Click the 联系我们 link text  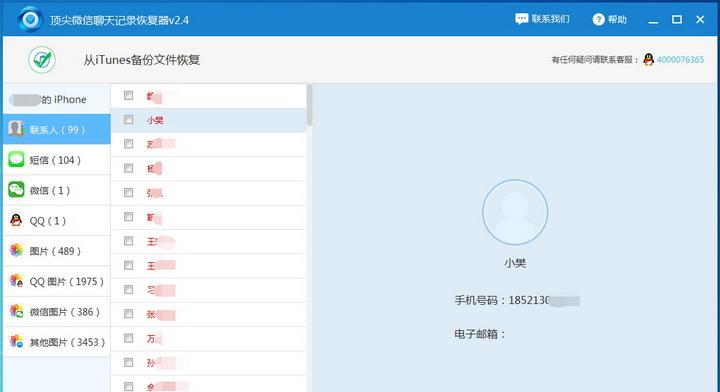[x=551, y=19]
